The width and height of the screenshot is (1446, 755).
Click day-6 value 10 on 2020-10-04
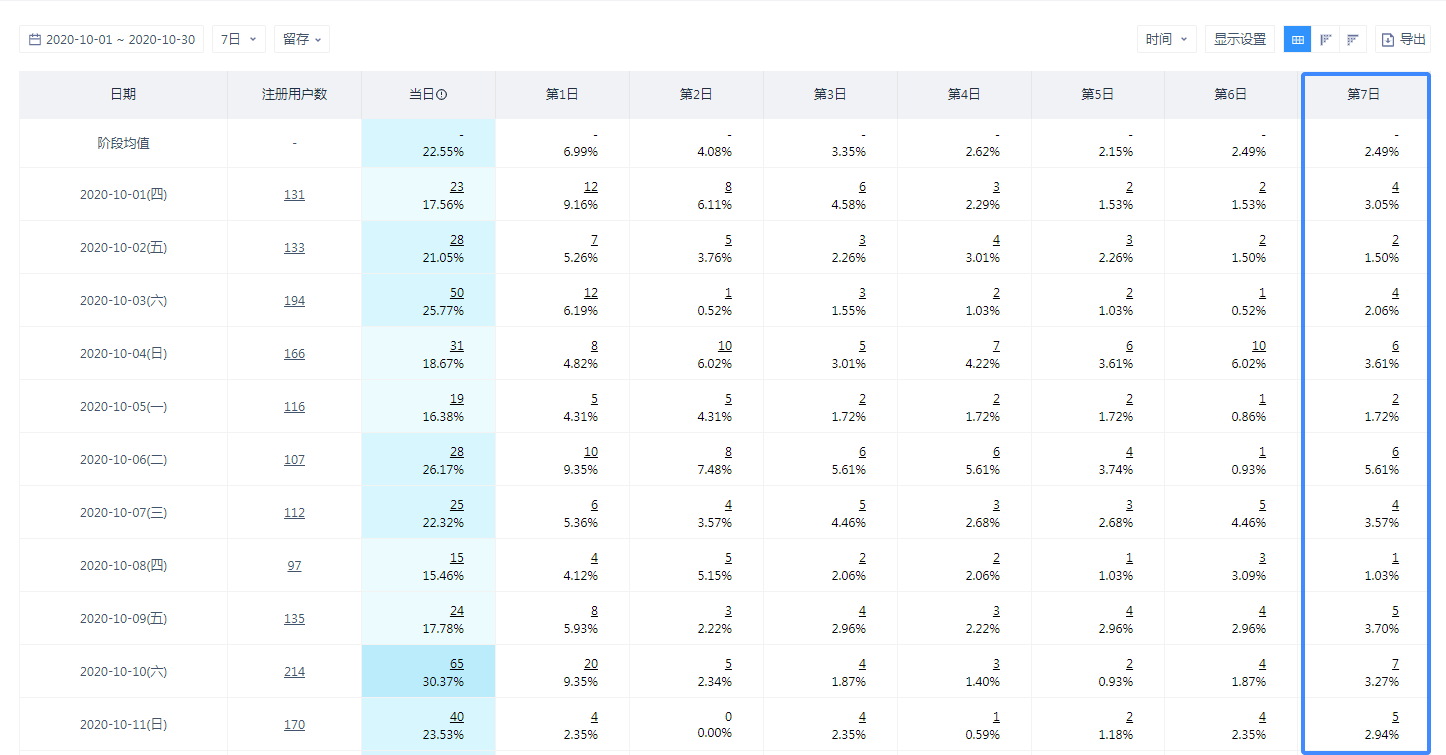coord(1258,346)
